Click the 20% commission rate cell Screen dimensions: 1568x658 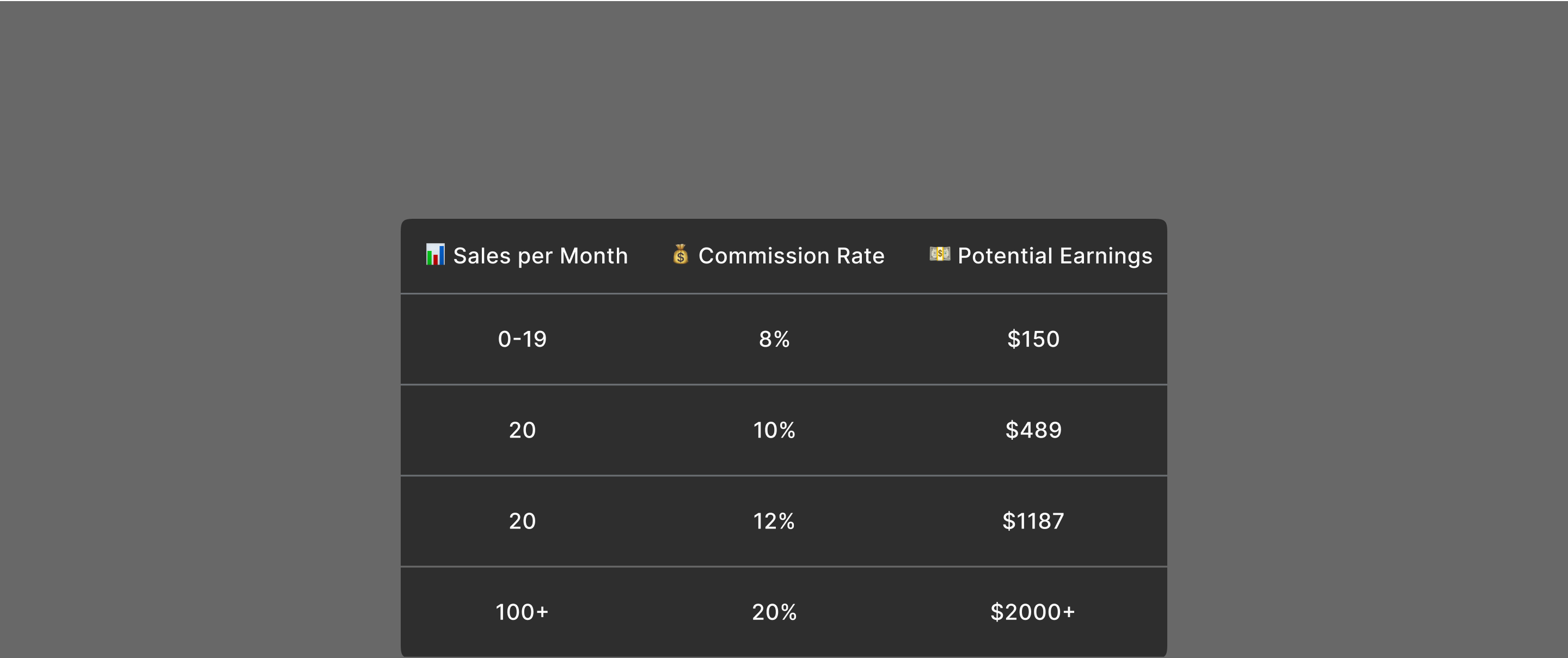point(774,612)
